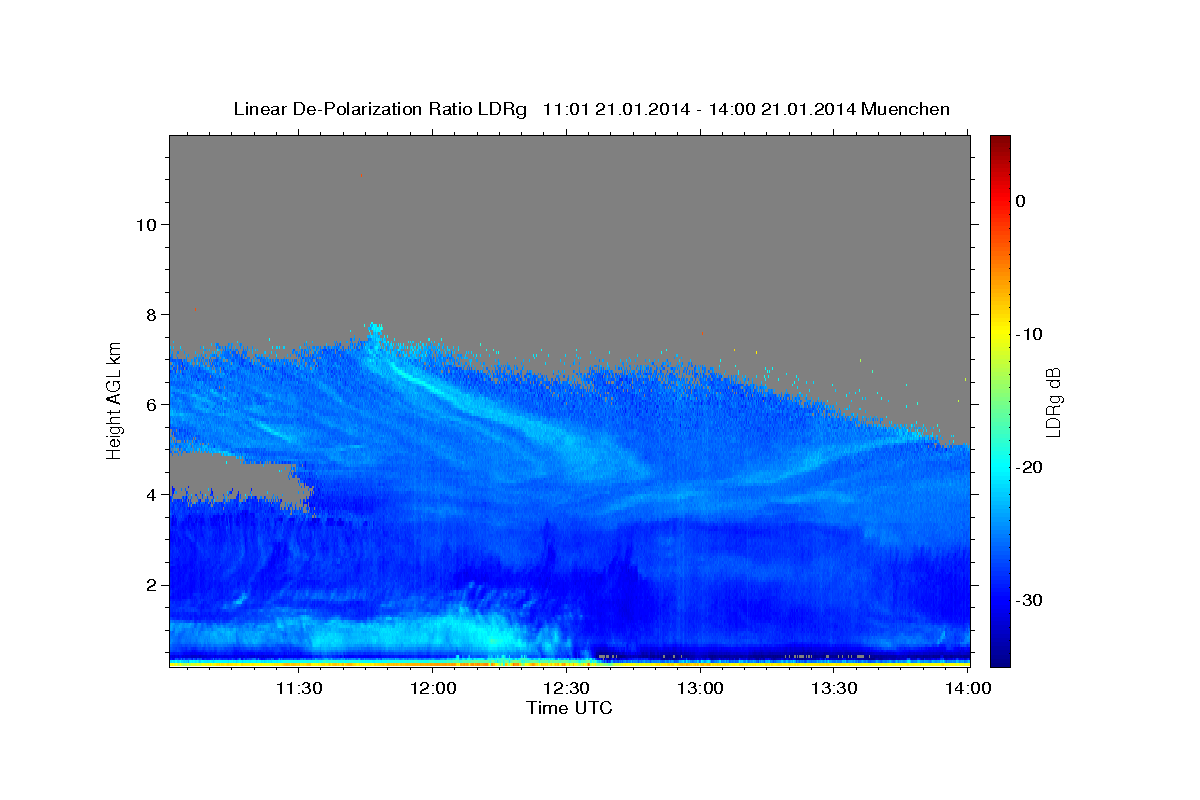Click the height tick label 4
1200x800 pixels.
pos(150,494)
